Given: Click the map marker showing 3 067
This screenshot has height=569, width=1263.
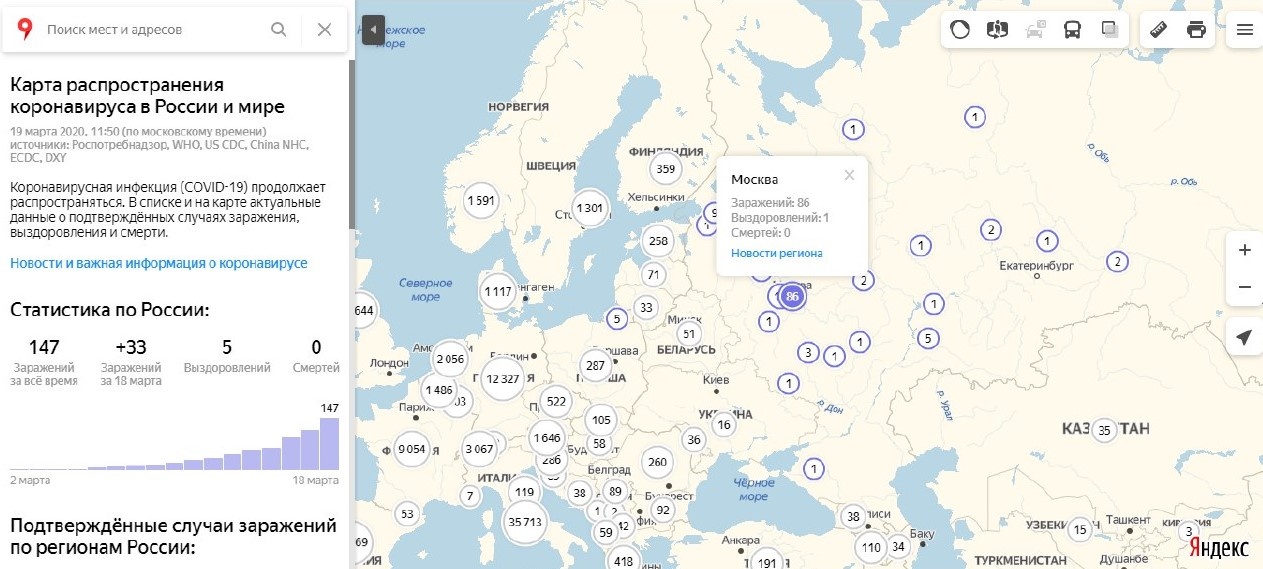Looking at the screenshot, I should tap(480, 449).
